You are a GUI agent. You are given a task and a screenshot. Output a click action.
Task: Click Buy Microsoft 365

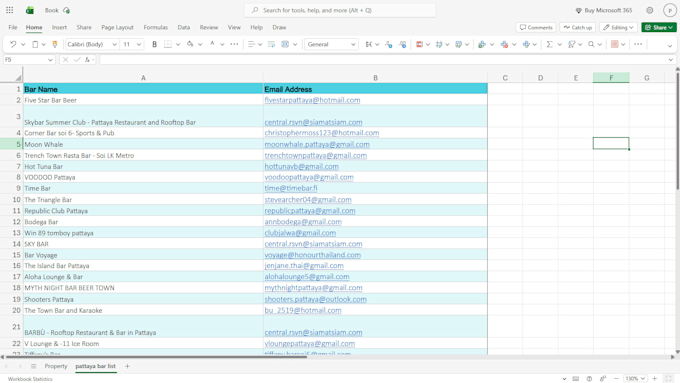(604, 10)
